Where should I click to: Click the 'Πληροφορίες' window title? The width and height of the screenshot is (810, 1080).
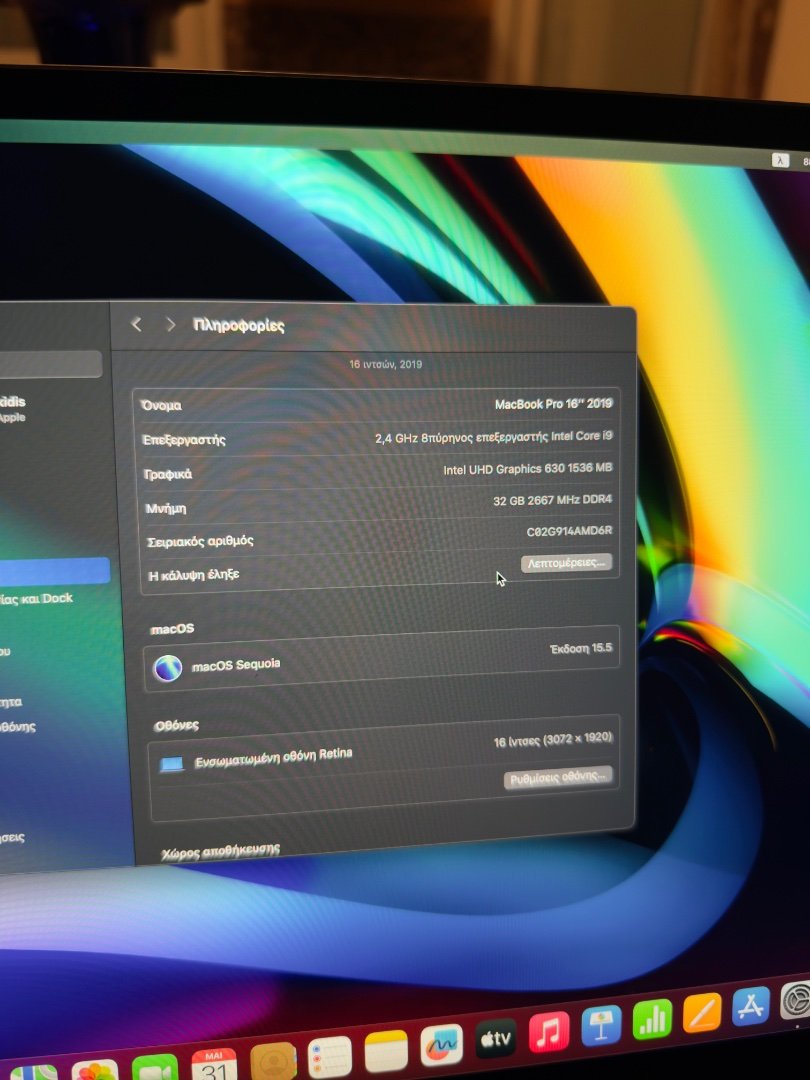click(x=238, y=325)
